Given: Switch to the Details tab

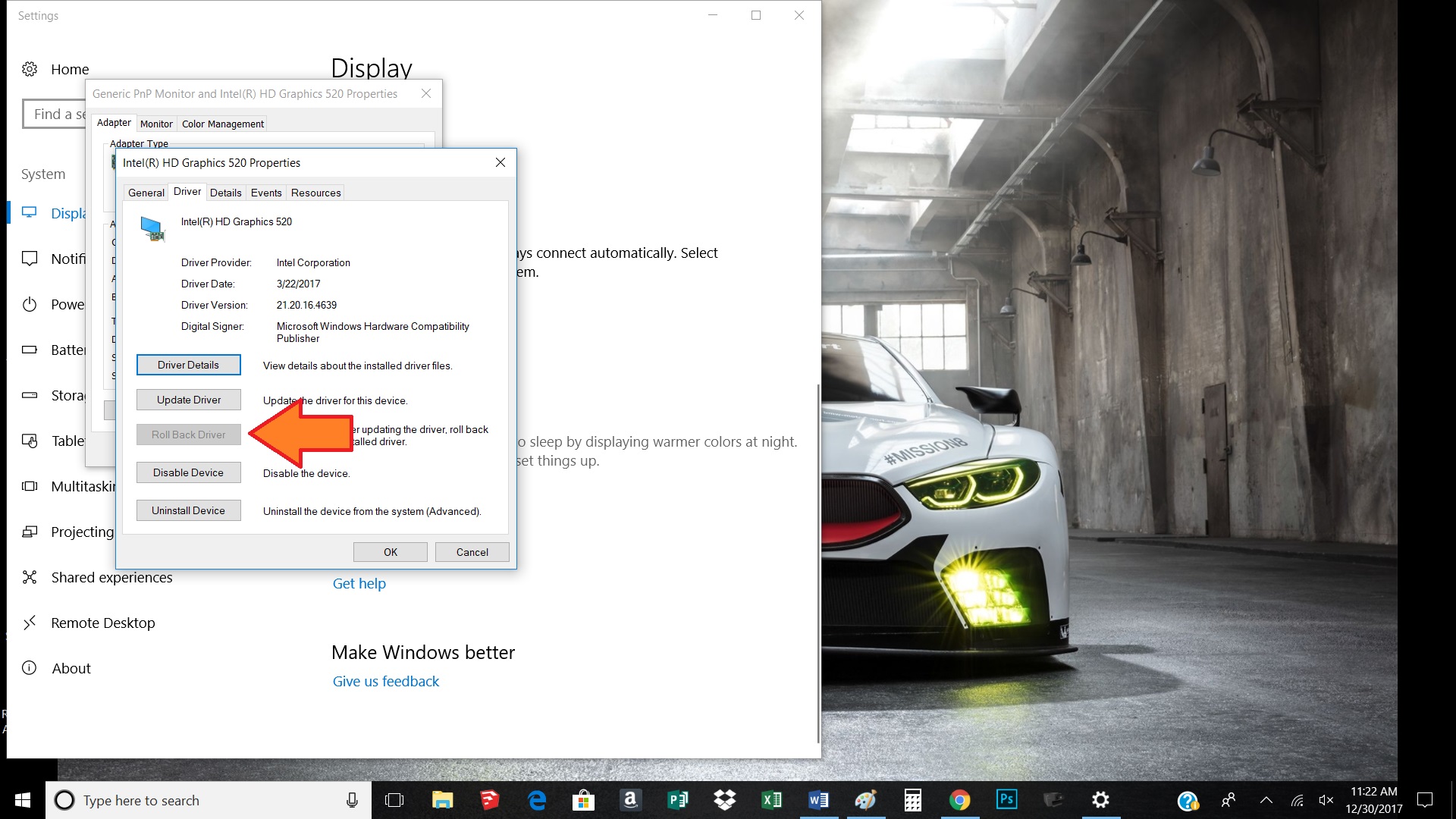Looking at the screenshot, I should pyautogui.click(x=225, y=193).
